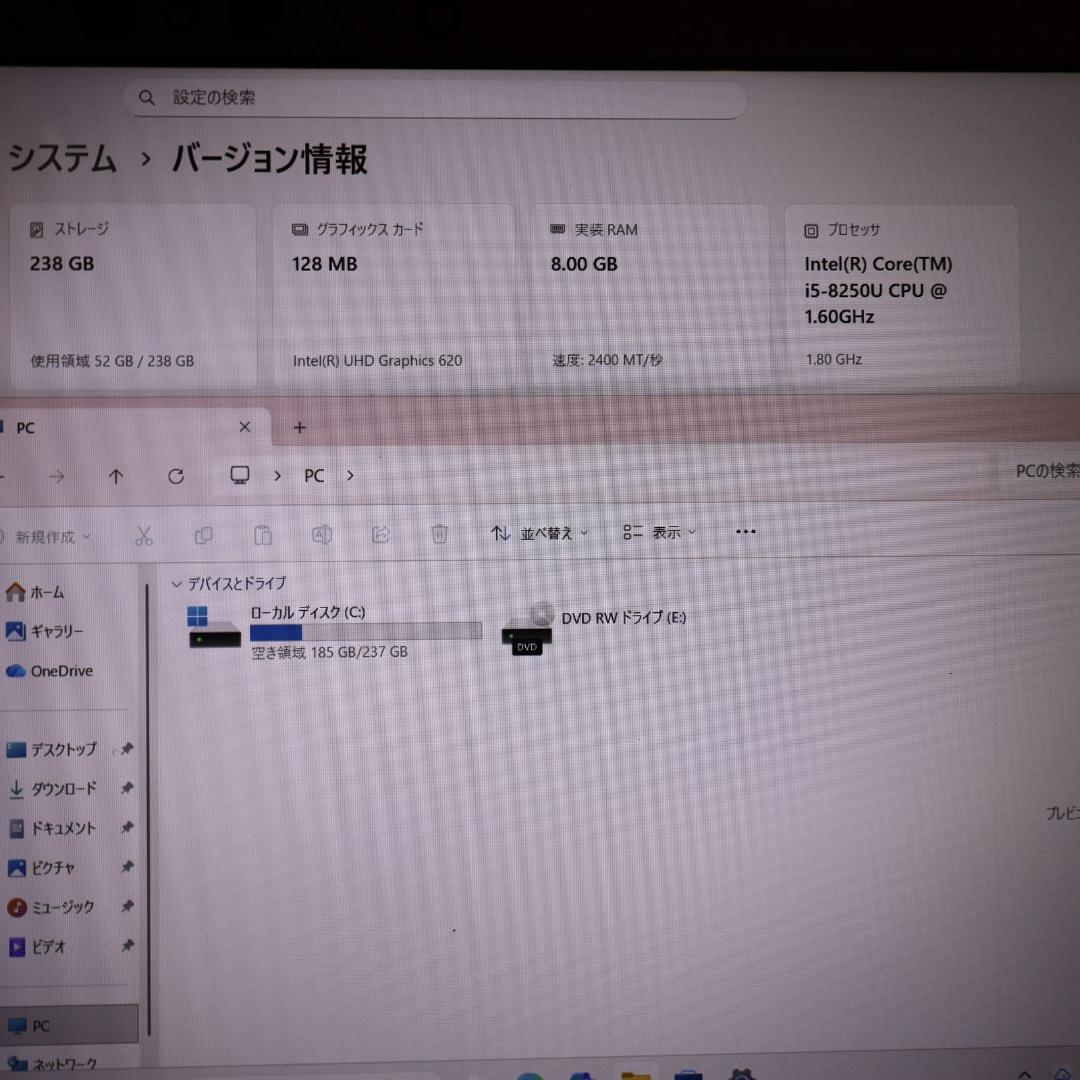
Task: Open the ... more options menu
Action: click(x=745, y=533)
